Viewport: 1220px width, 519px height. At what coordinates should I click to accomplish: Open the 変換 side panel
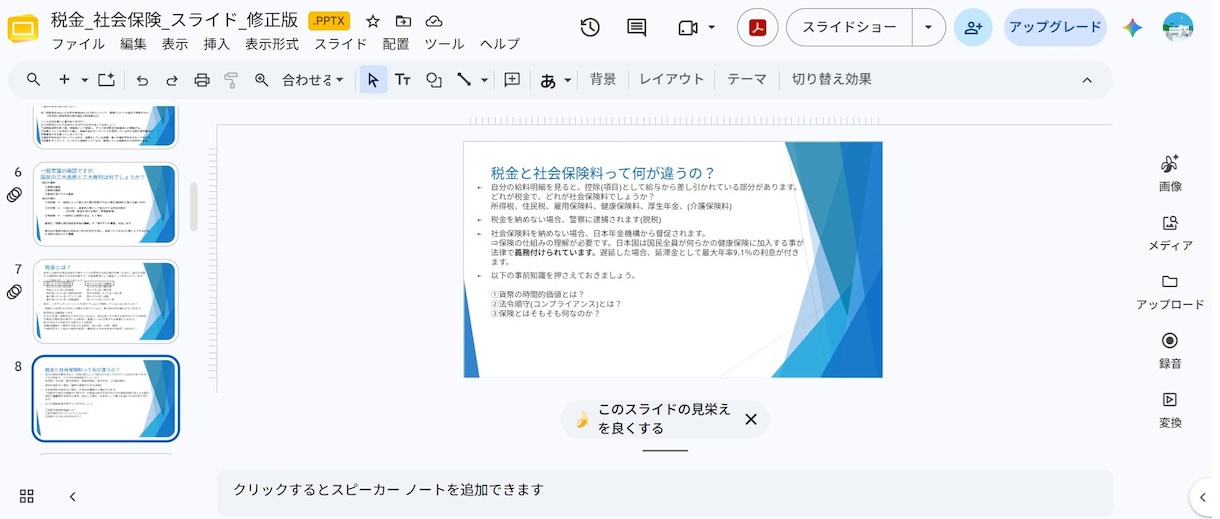pos(1170,409)
